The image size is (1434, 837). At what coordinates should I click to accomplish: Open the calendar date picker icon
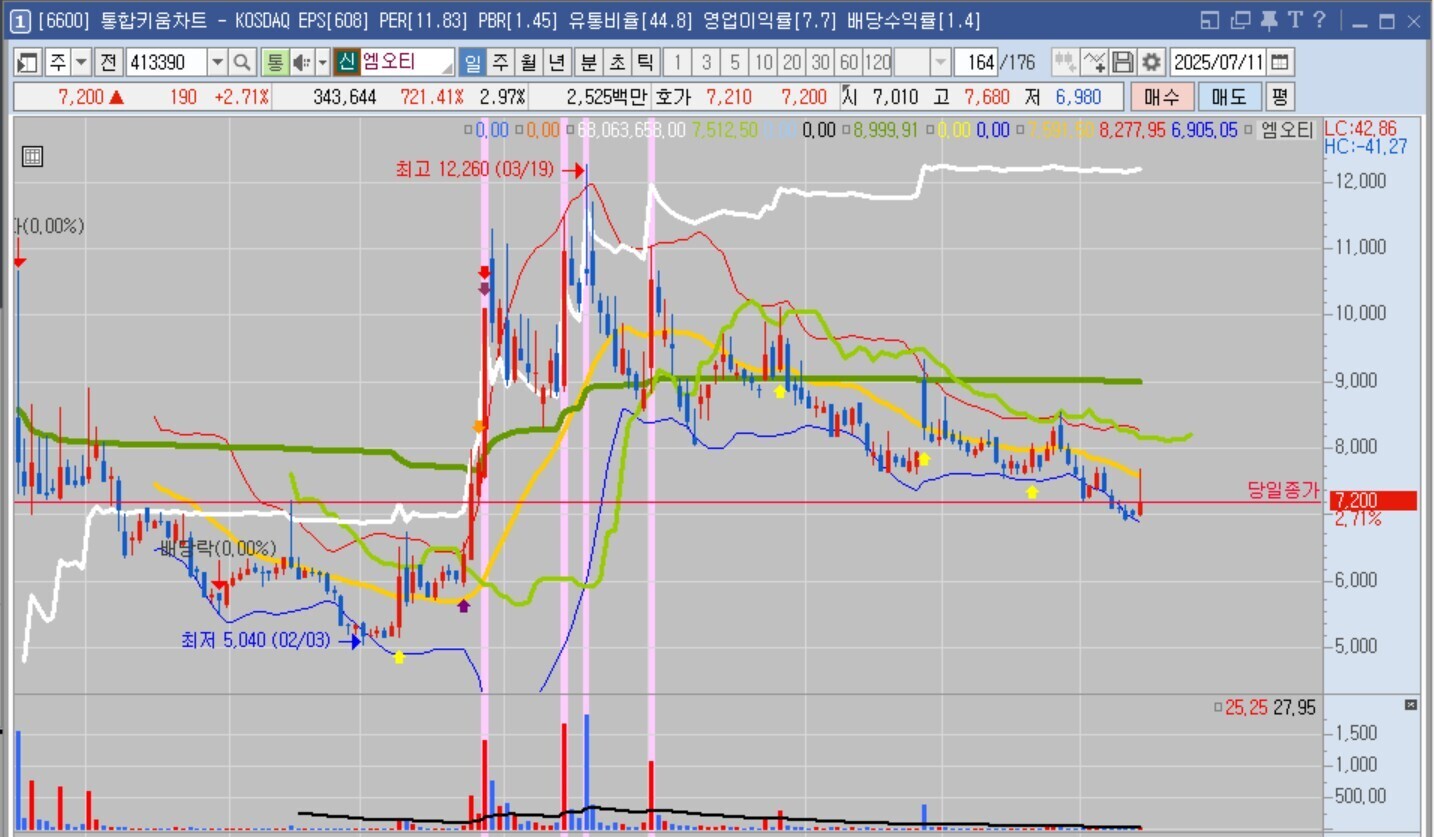tap(1279, 63)
